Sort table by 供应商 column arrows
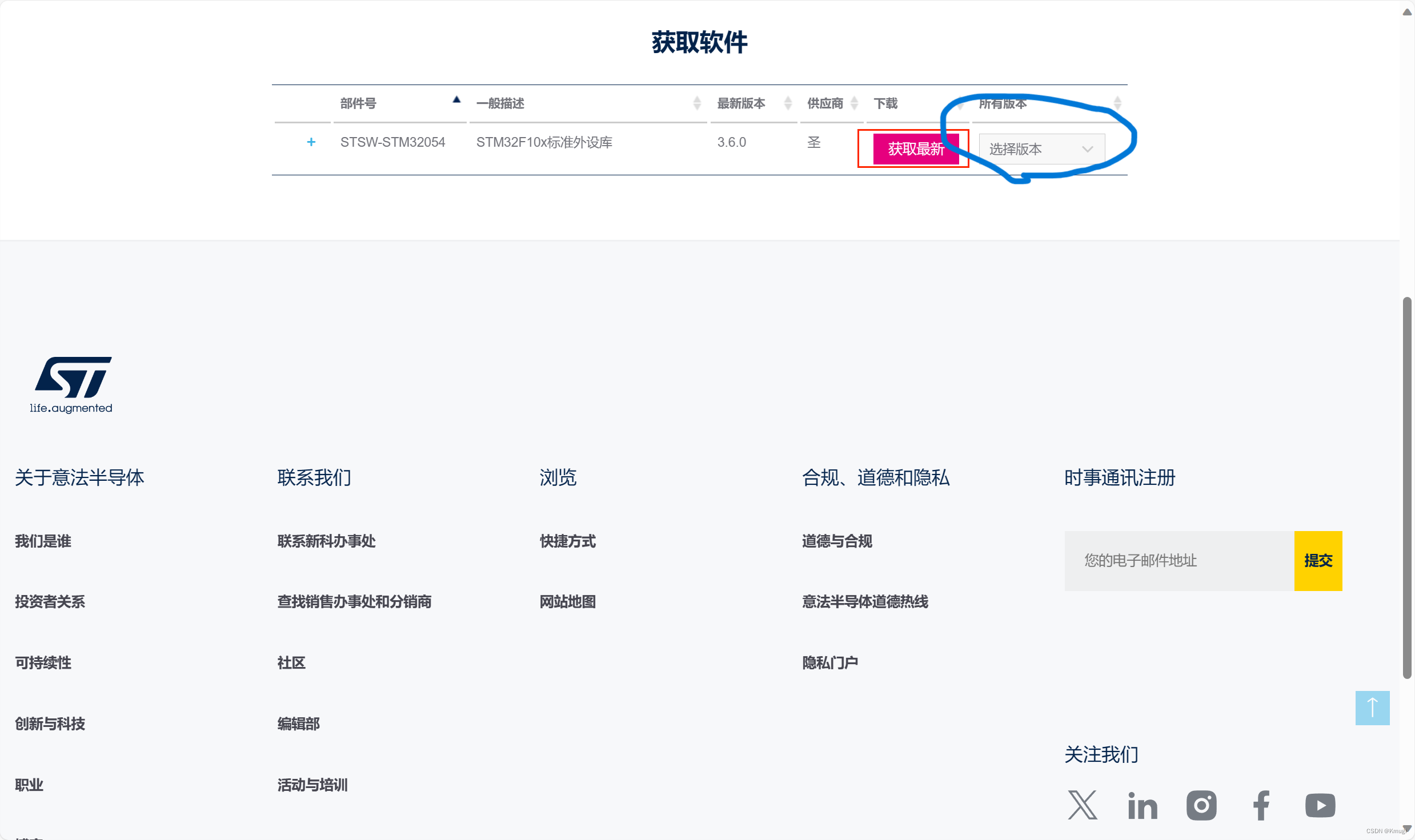The image size is (1415, 840). pyautogui.click(x=855, y=103)
